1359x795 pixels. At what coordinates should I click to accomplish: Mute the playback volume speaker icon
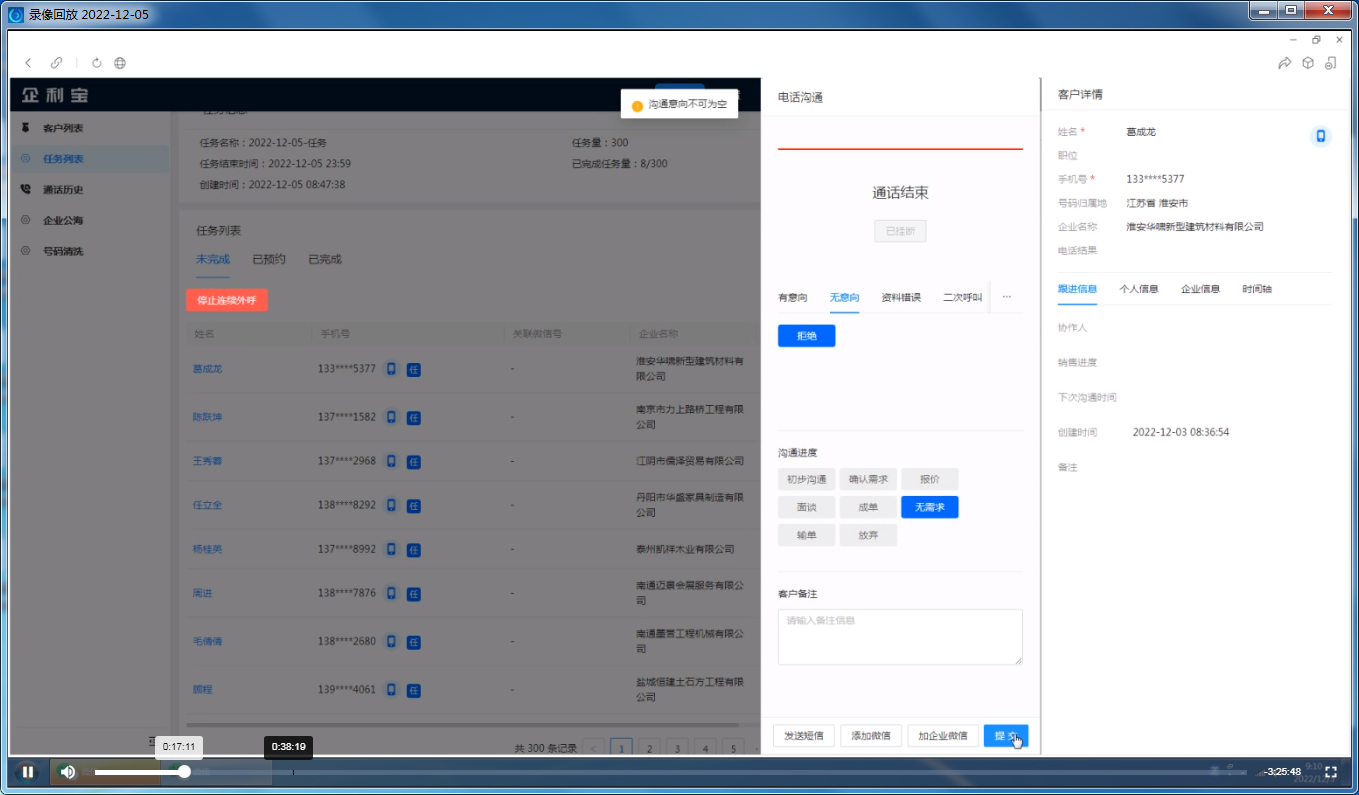pyautogui.click(x=67, y=771)
